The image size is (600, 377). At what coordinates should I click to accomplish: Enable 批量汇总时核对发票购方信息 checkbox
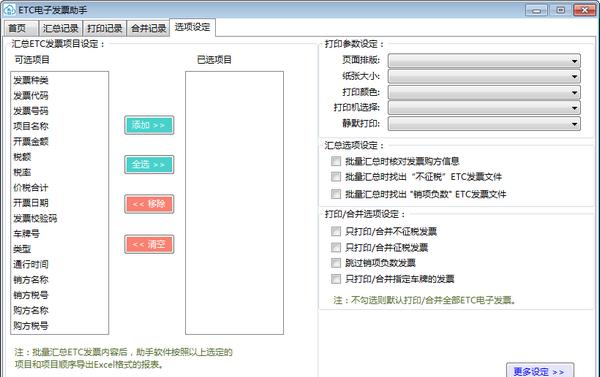point(336,161)
